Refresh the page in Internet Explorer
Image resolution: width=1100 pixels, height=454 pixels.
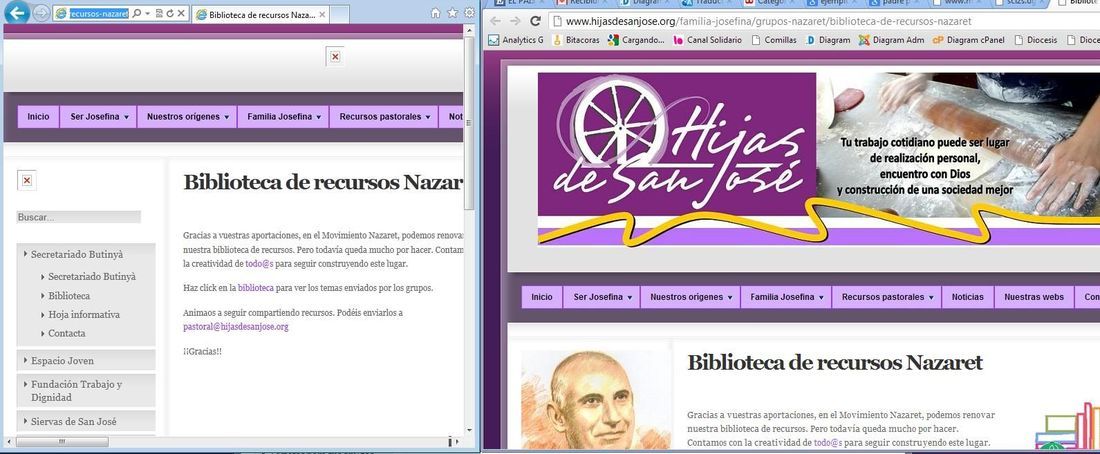tap(170, 13)
